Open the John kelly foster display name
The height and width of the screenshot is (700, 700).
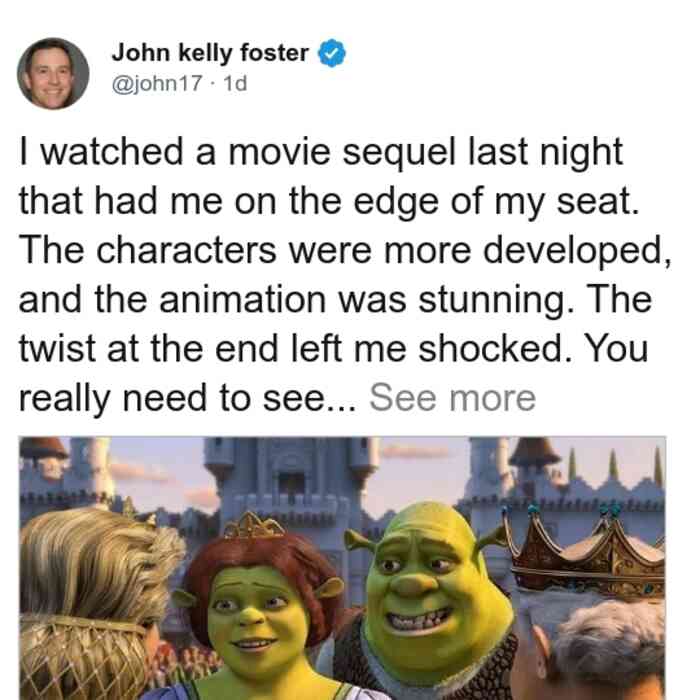210,53
